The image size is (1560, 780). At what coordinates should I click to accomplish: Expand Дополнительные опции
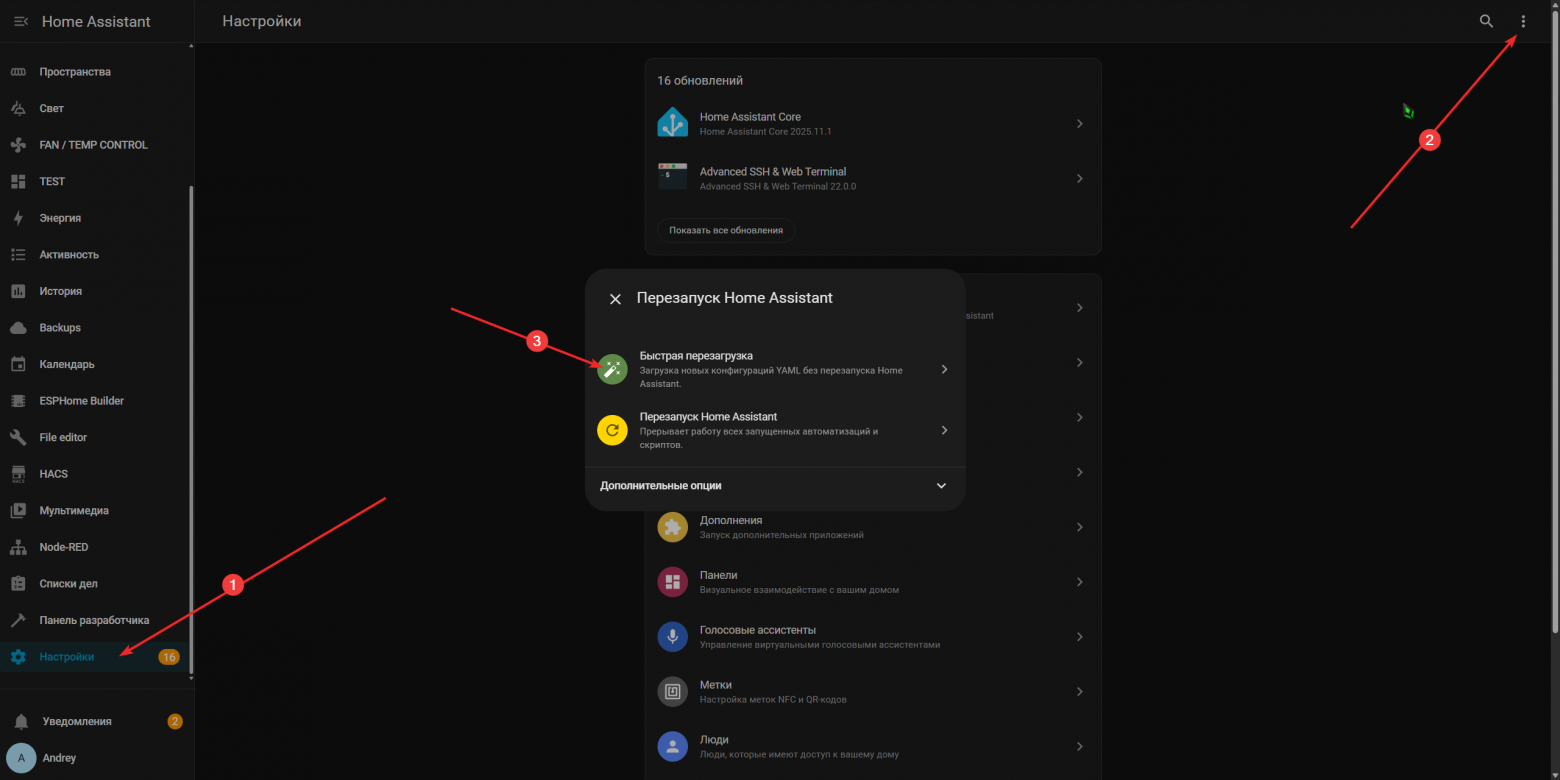pos(775,486)
